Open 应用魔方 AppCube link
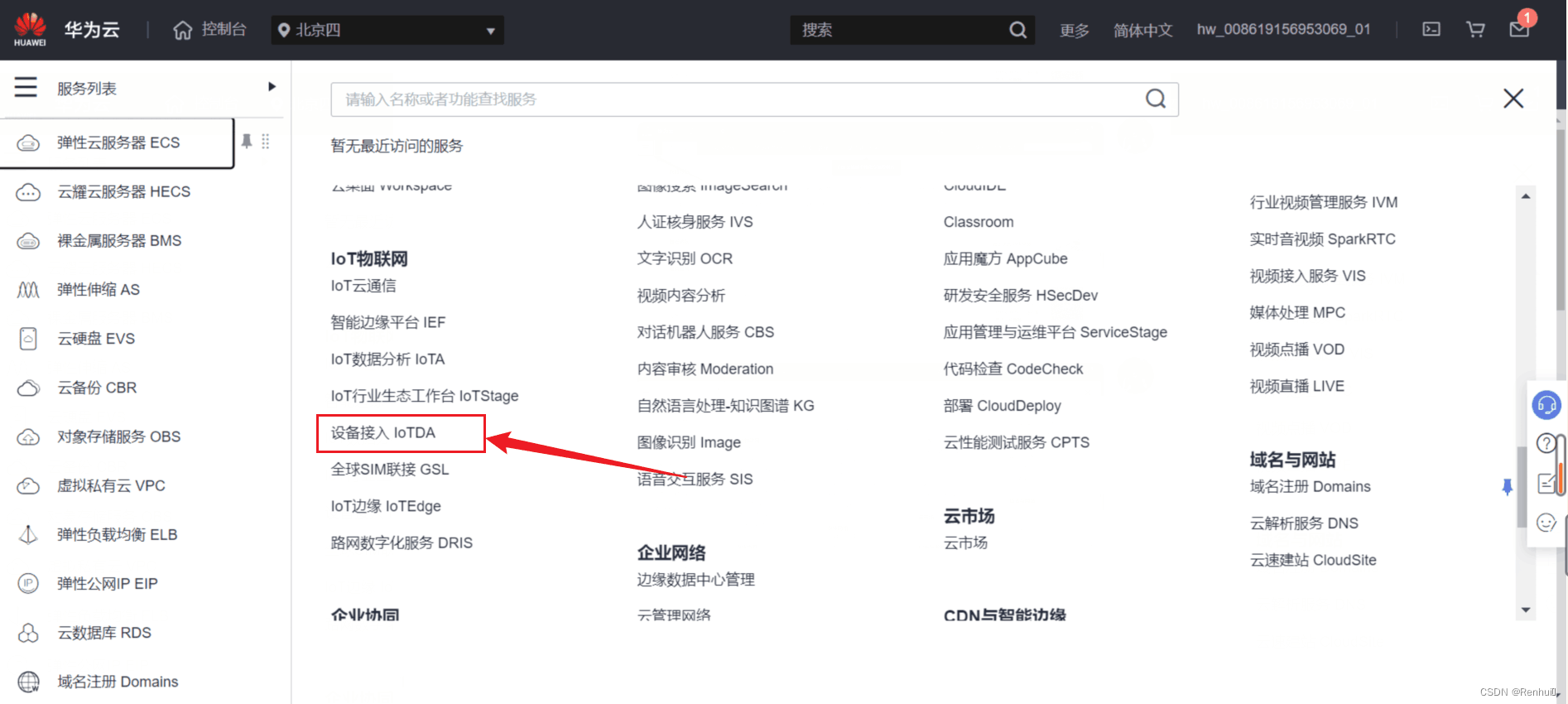1568x704 pixels. (x=1006, y=258)
